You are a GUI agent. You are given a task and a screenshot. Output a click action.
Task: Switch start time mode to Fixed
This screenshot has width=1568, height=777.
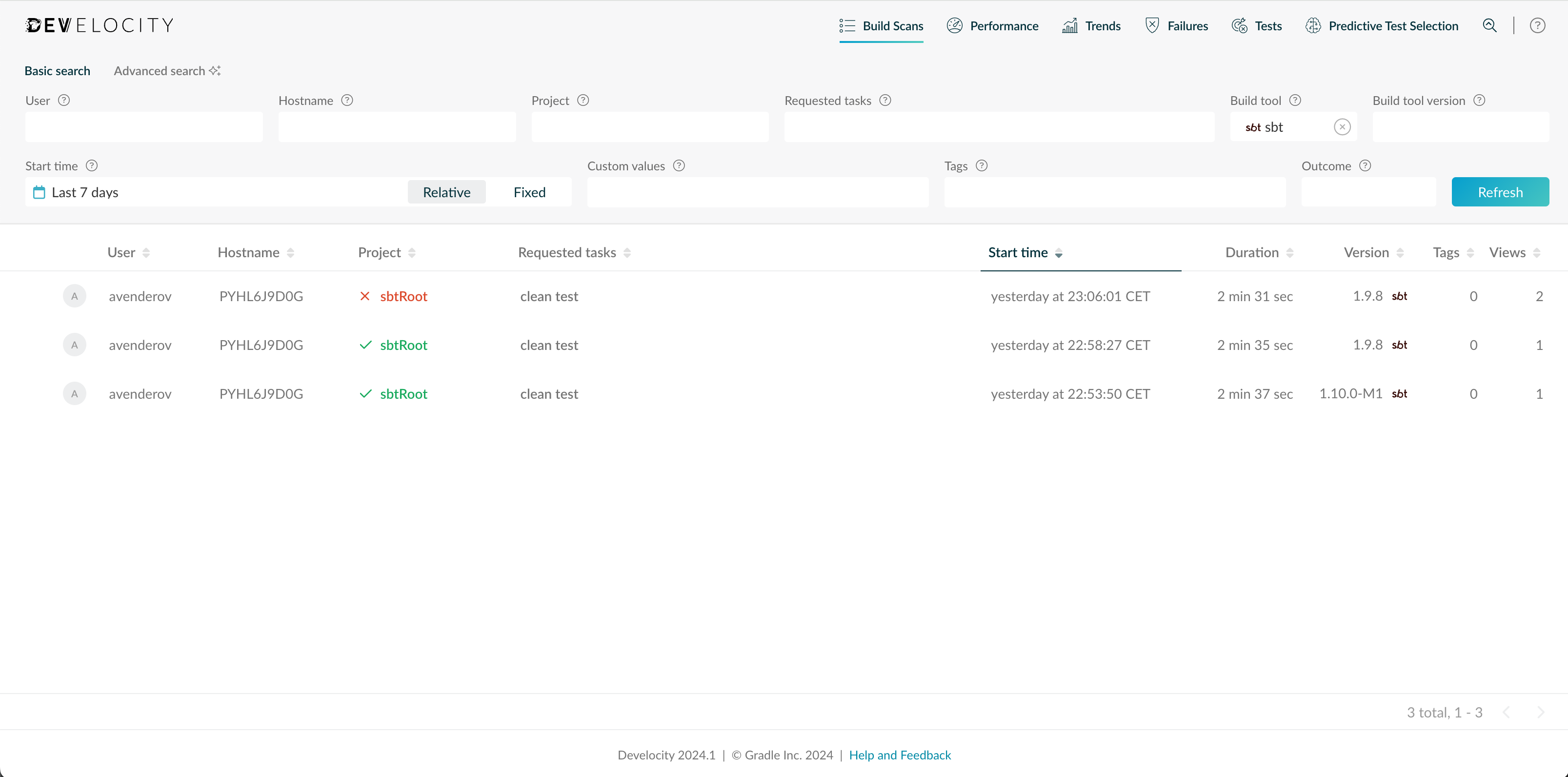[529, 192]
